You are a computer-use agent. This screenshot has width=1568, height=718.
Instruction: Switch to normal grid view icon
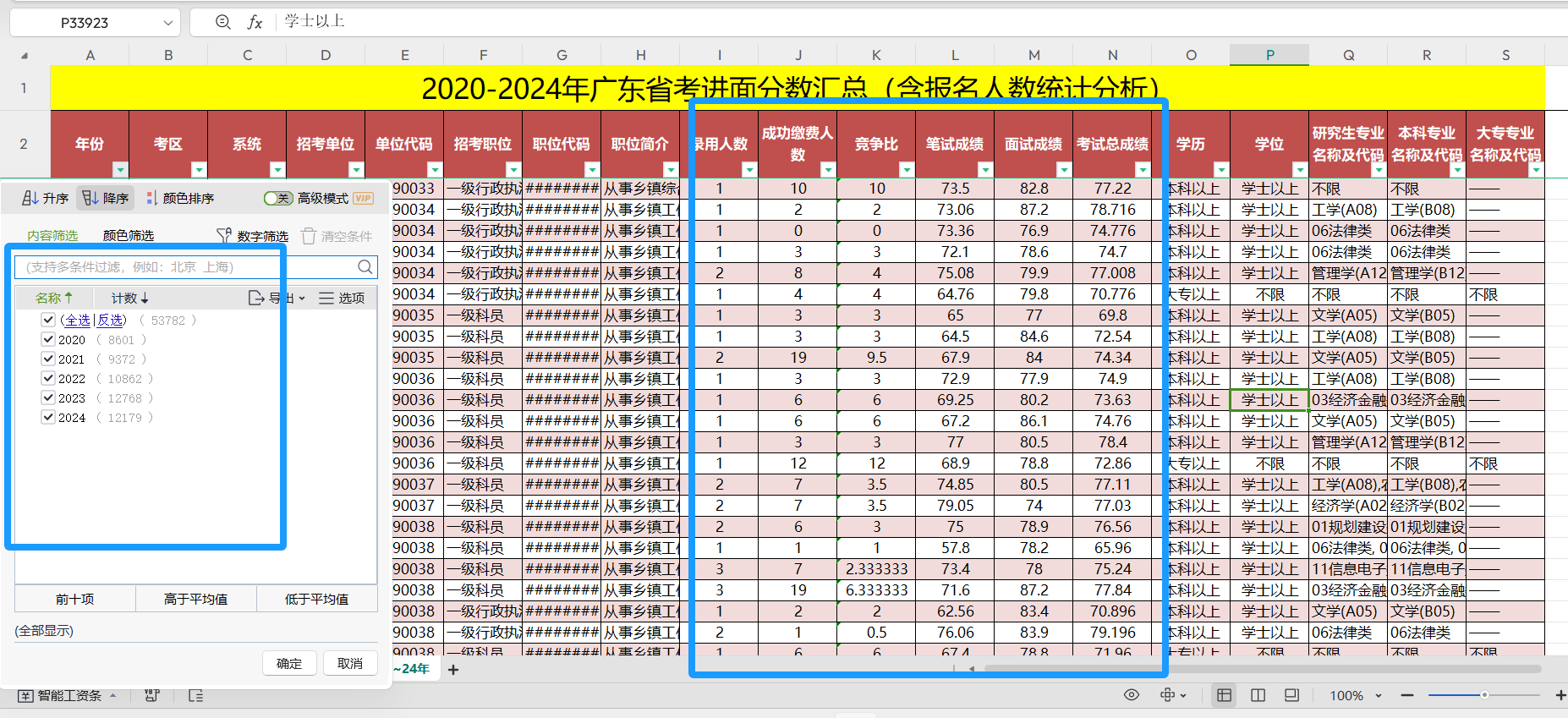1224,695
